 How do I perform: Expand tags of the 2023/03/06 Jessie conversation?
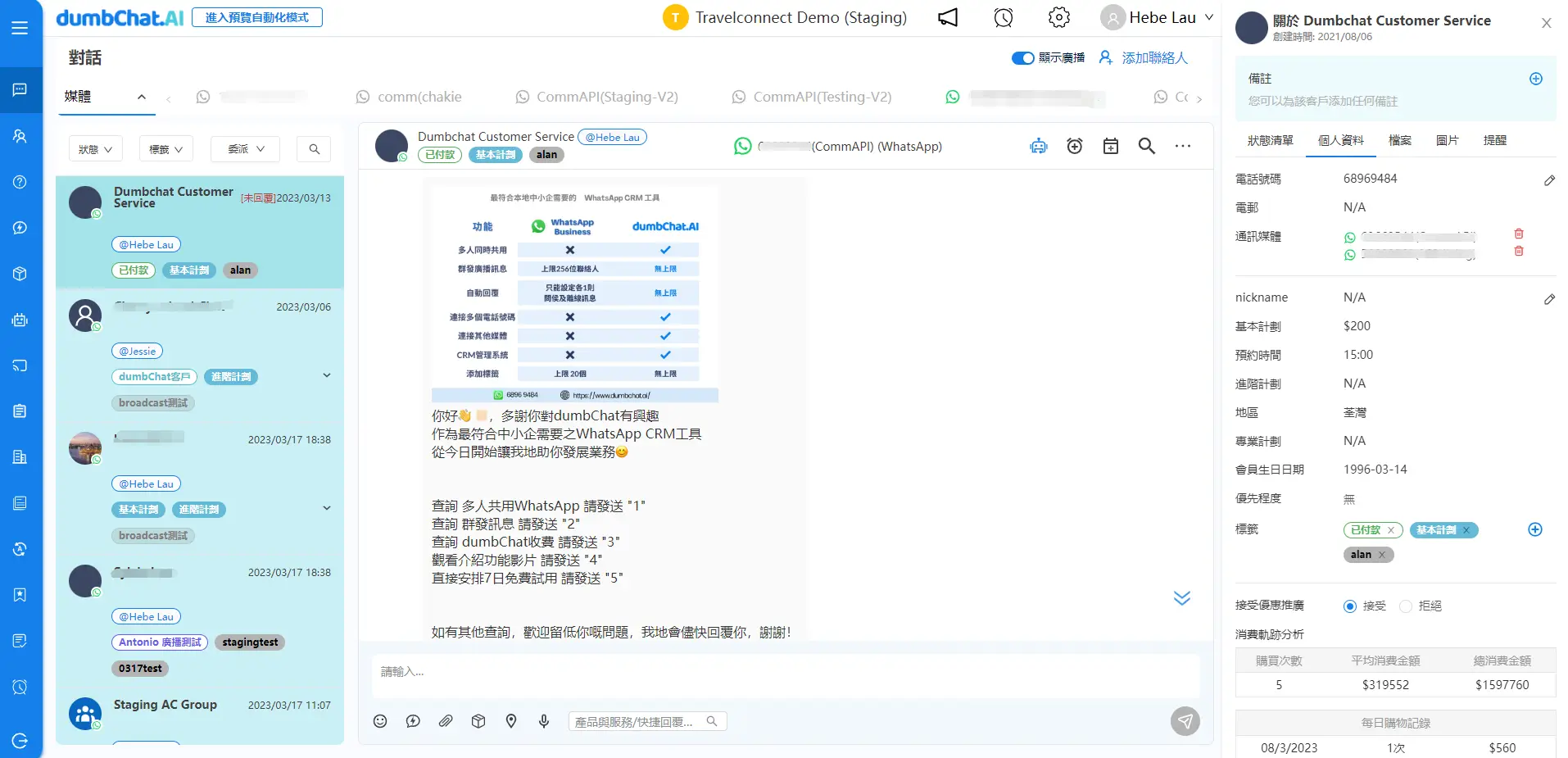pyautogui.click(x=327, y=375)
